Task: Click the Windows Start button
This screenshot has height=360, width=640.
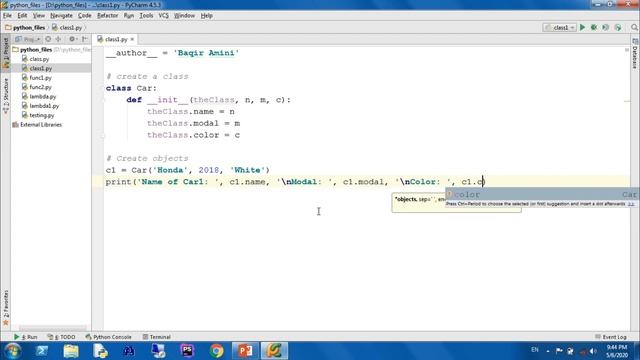Action: (x=13, y=351)
